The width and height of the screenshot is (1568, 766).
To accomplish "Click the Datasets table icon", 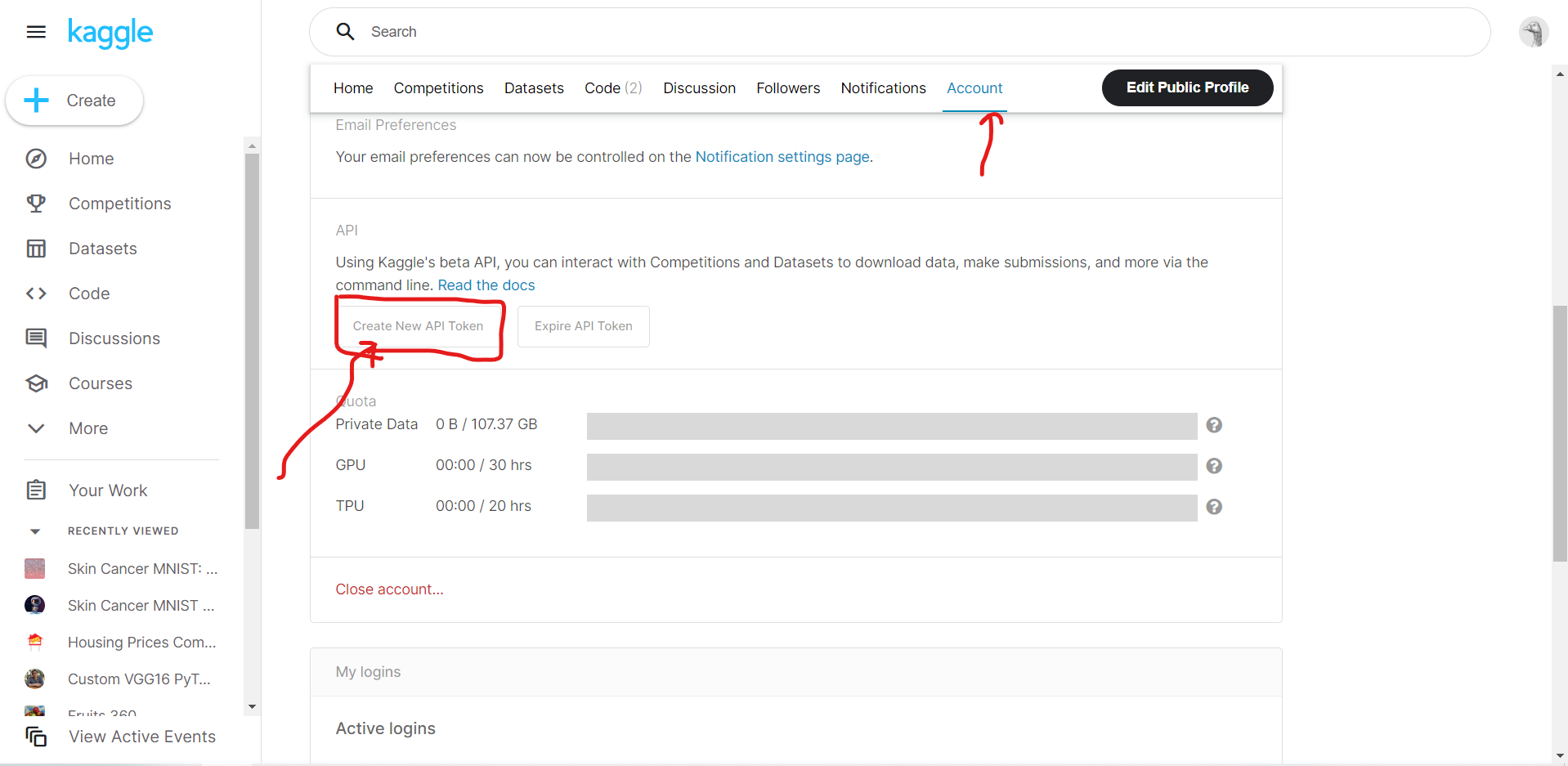I will tap(36, 249).
